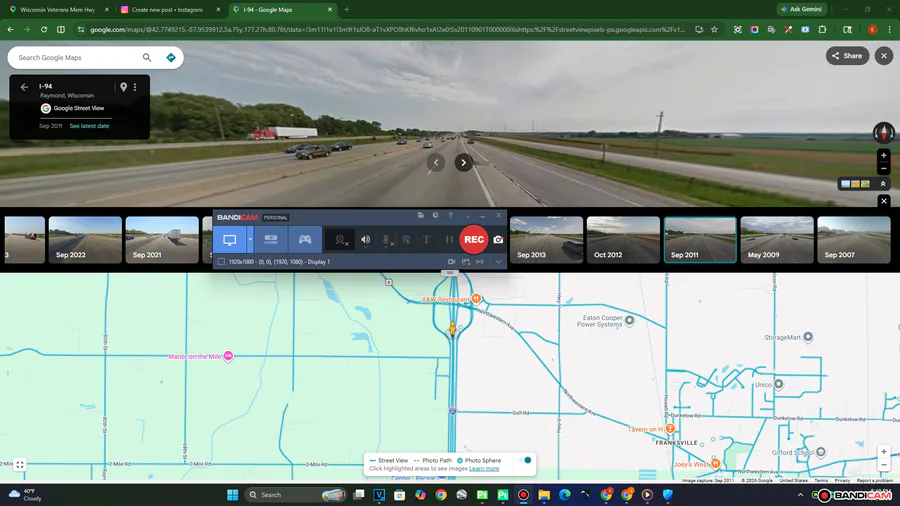The width and height of the screenshot is (900, 506).
Task: Select the I-94 Google Maps tab
Action: 282,10
